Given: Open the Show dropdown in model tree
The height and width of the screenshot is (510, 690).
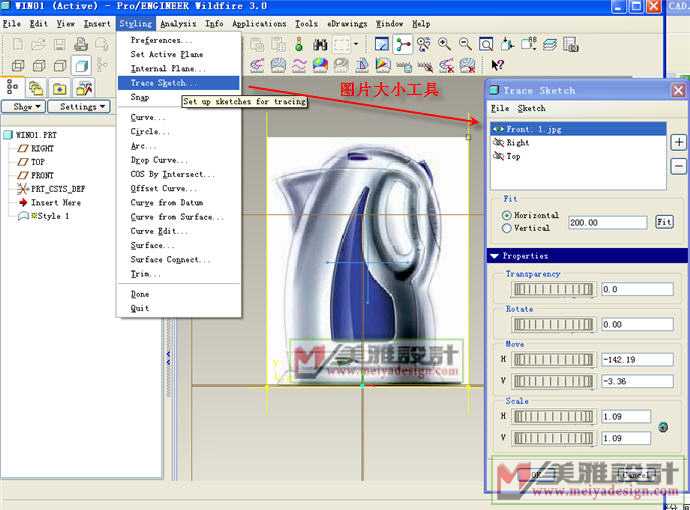Looking at the screenshot, I should [x=23, y=106].
